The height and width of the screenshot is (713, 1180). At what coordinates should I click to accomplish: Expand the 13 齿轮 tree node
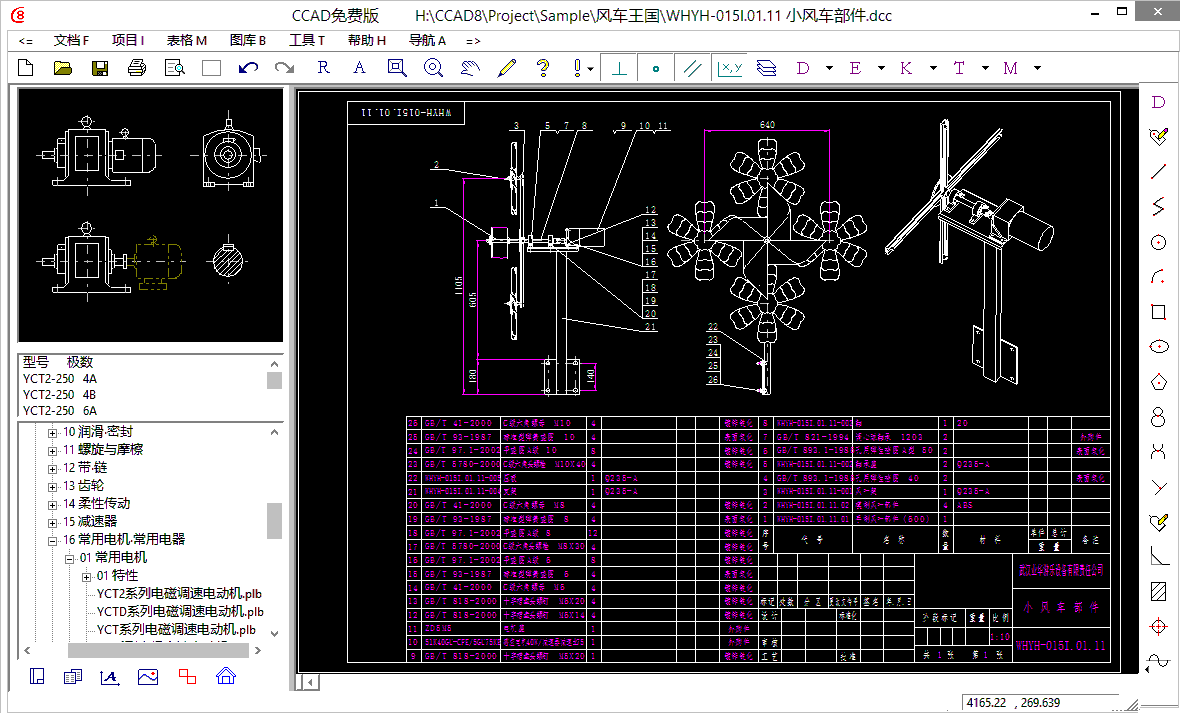click(53, 486)
